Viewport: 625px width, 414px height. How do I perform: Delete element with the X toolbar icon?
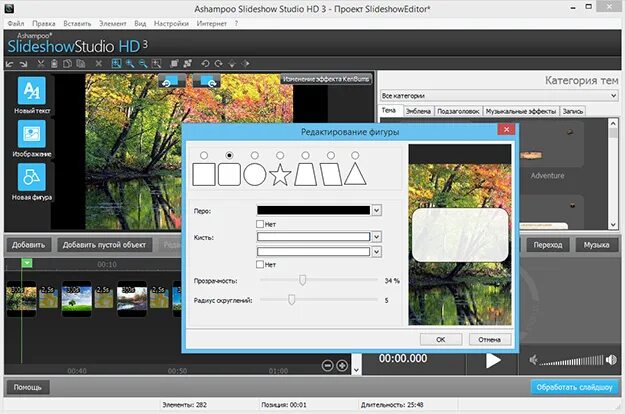click(x=99, y=63)
